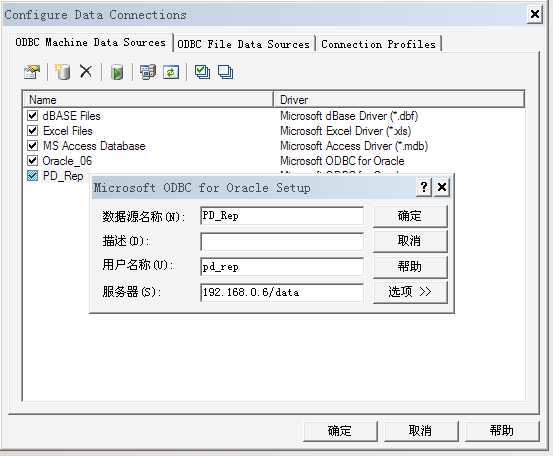
Task: Sort by the Name column header
Action: pos(148,99)
